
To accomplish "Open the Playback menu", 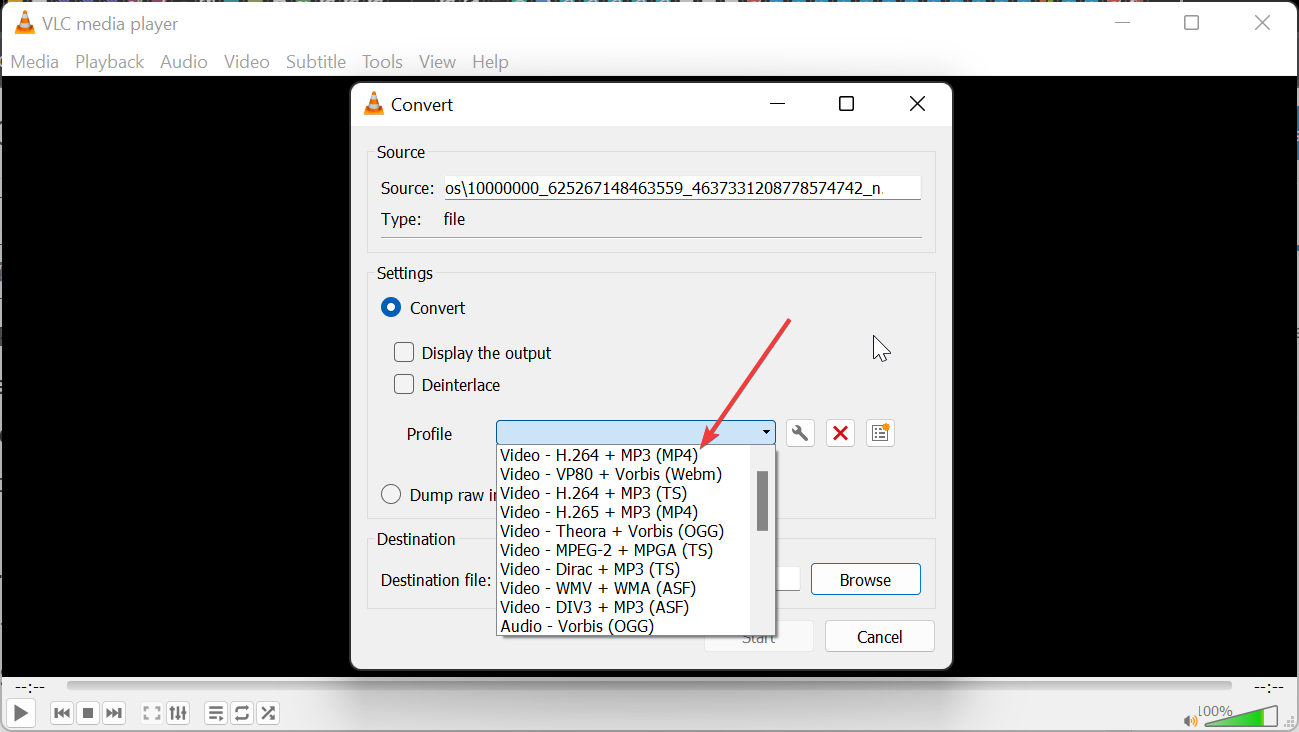I will (x=110, y=62).
